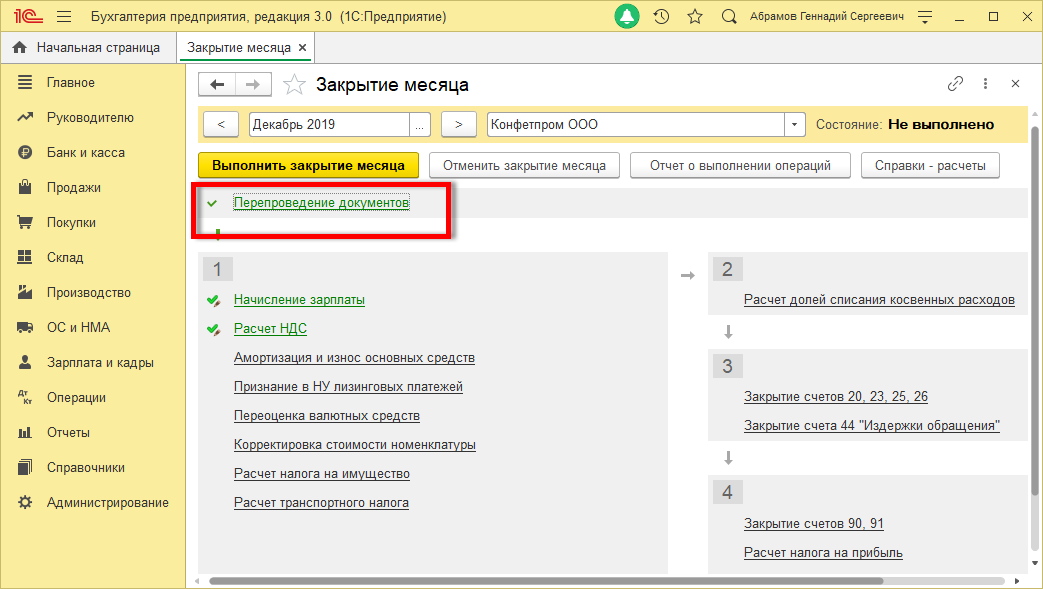This screenshot has width=1043, height=589.
Task: Open Склад section
Action: (x=65, y=258)
